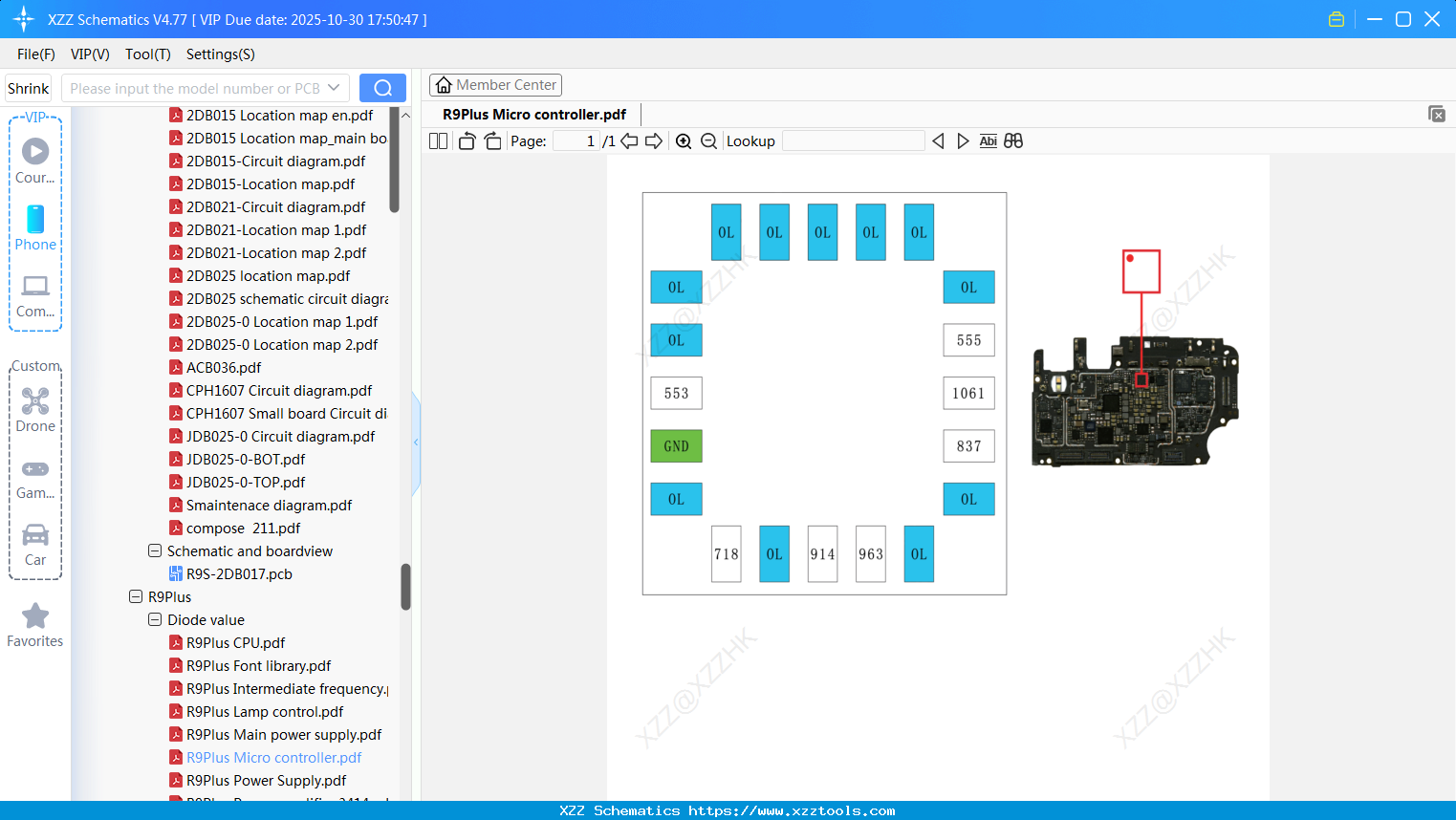This screenshot has height=820, width=1456.
Task: Click the XZZ Schematics app logo
Action: [x=24, y=19]
